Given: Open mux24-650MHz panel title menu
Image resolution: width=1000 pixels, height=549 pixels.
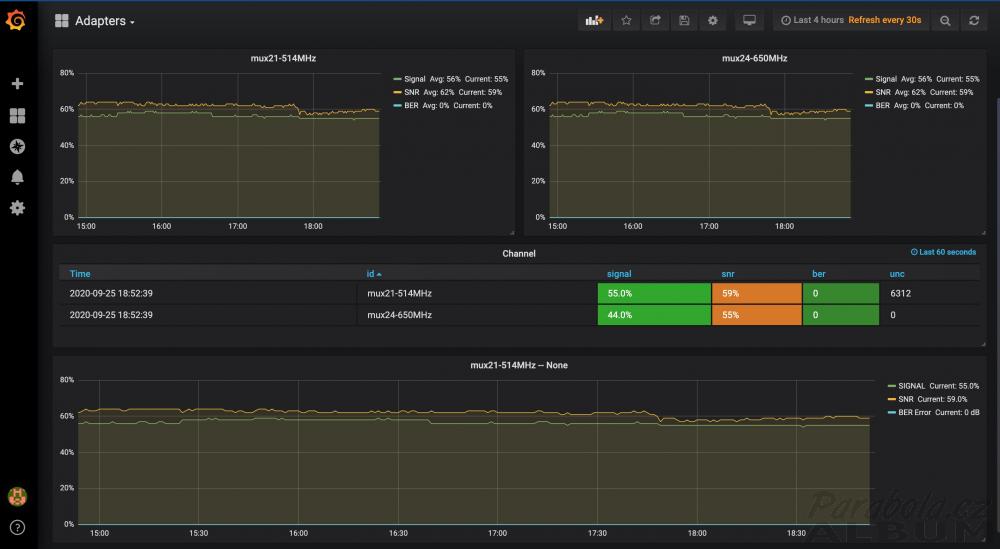Looking at the screenshot, I should point(754,58).
